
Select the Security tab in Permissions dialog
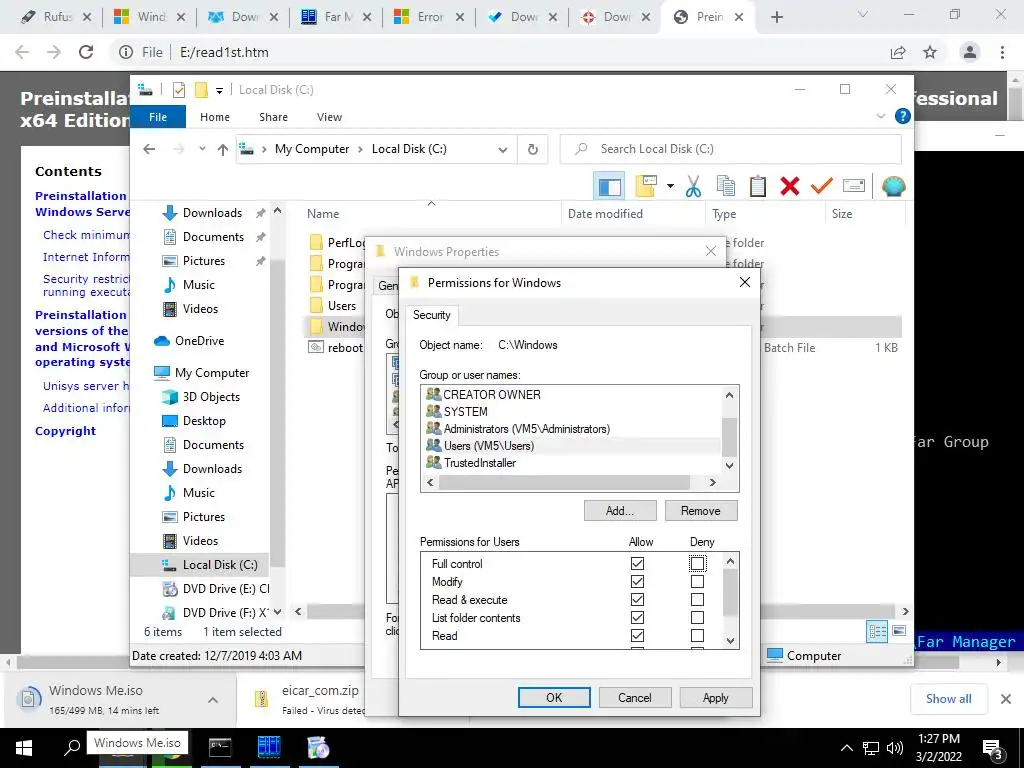[432, 315]
